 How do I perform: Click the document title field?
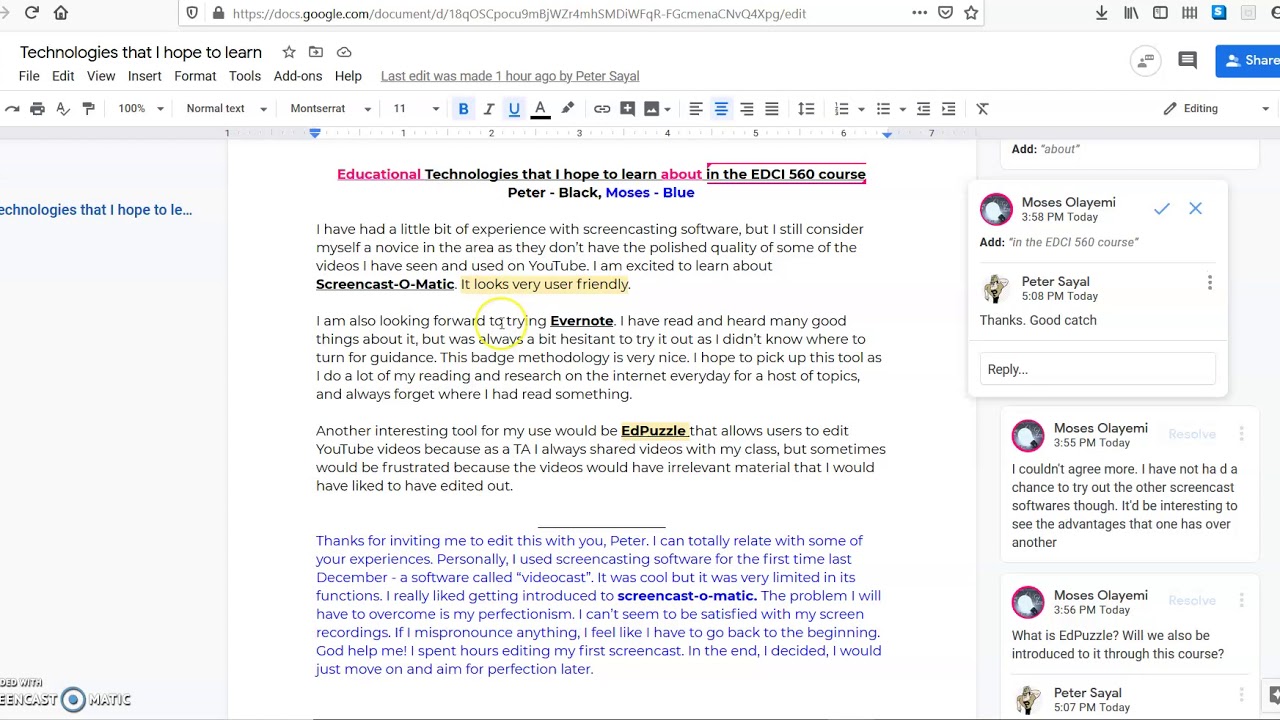[141, 52]
